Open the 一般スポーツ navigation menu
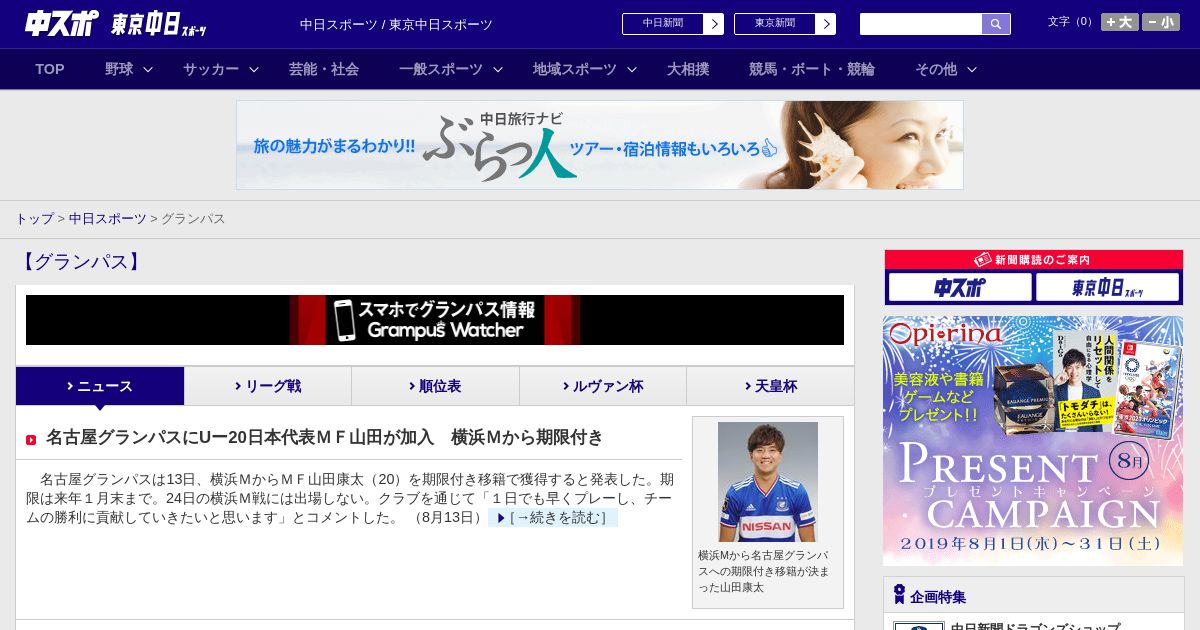This screenshot has width=1200, height=630. 441,69
